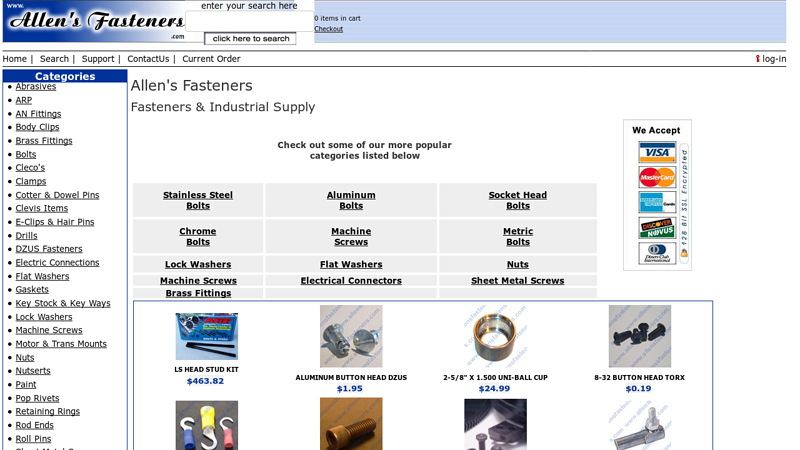
Task: Open Stainless Steel Bolts popular category
Action: point(198,201)
